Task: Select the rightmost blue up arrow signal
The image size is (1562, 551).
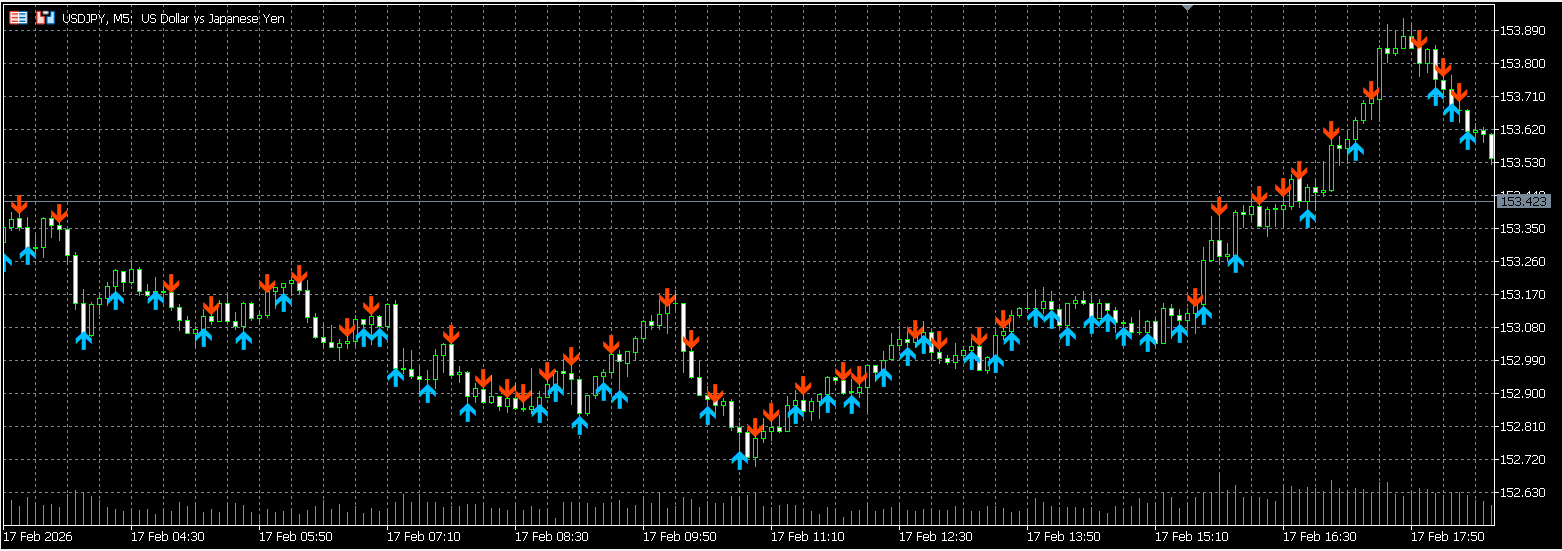Action: pyautogui.click(x=1467, y=139)
